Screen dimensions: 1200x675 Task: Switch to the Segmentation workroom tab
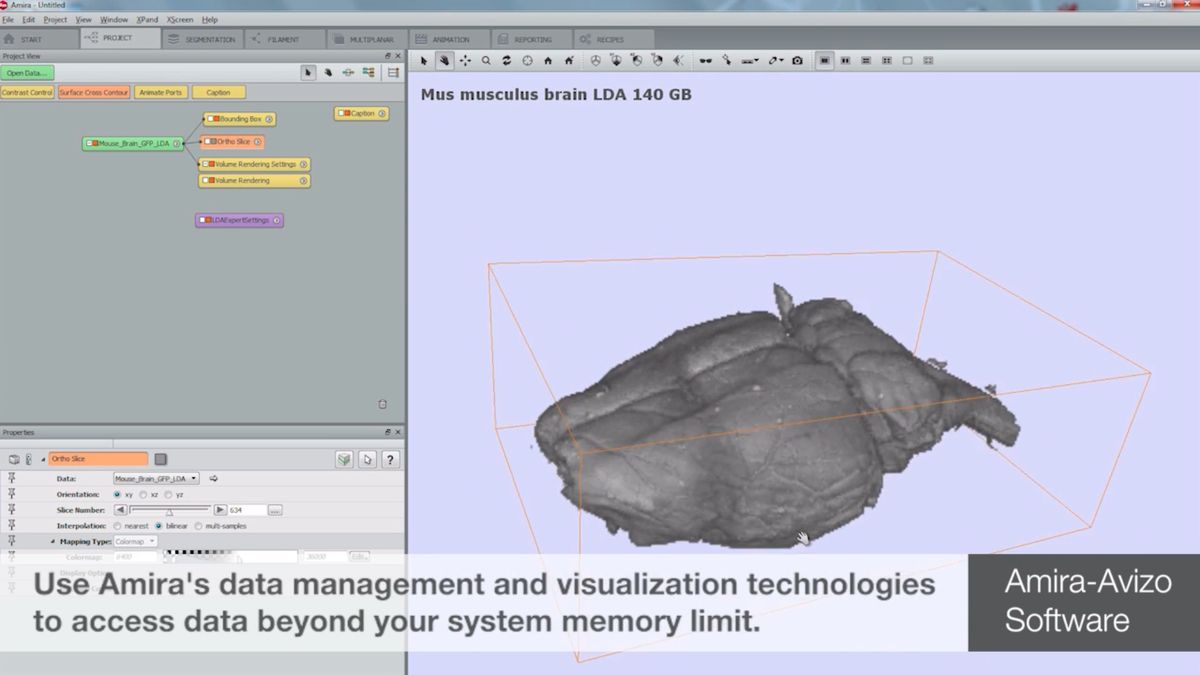point(203,39)
